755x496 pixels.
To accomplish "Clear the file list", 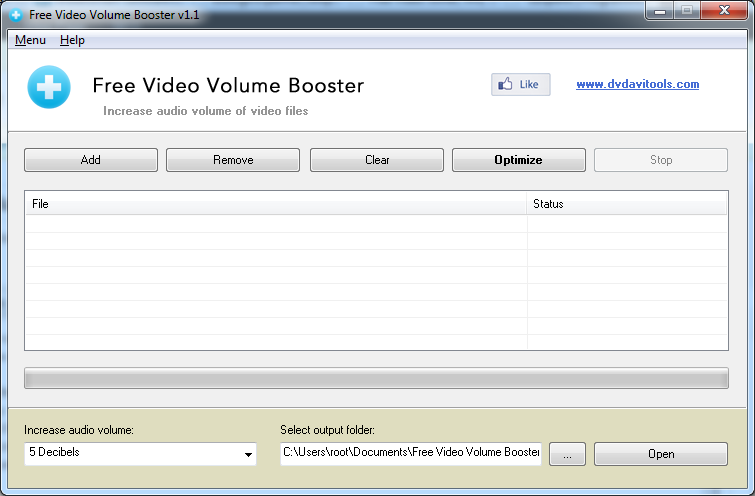I will click(376, 160).
